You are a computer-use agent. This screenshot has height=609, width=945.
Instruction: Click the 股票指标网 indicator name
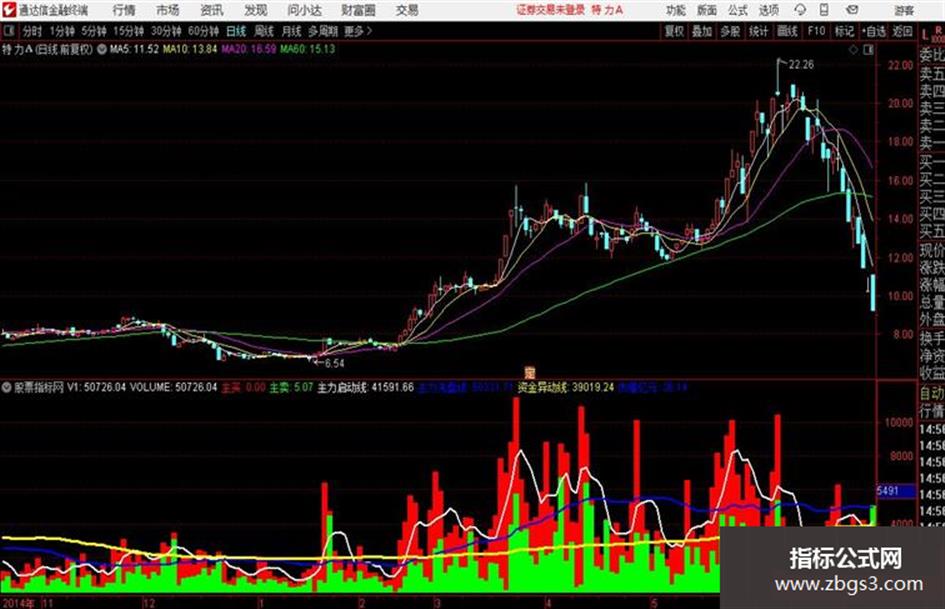point(39,387)
